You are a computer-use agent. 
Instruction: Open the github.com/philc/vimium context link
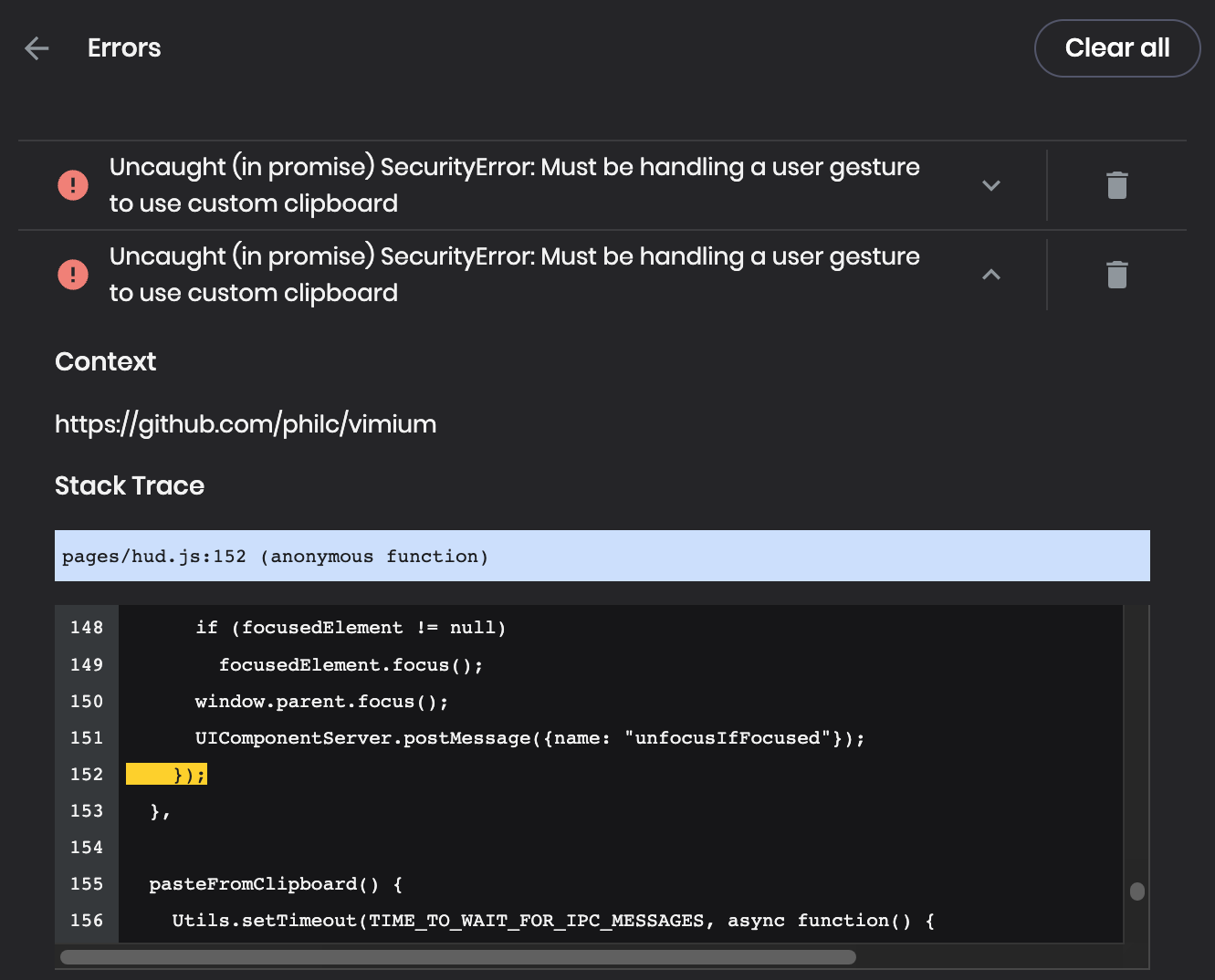tap(246, 423)
